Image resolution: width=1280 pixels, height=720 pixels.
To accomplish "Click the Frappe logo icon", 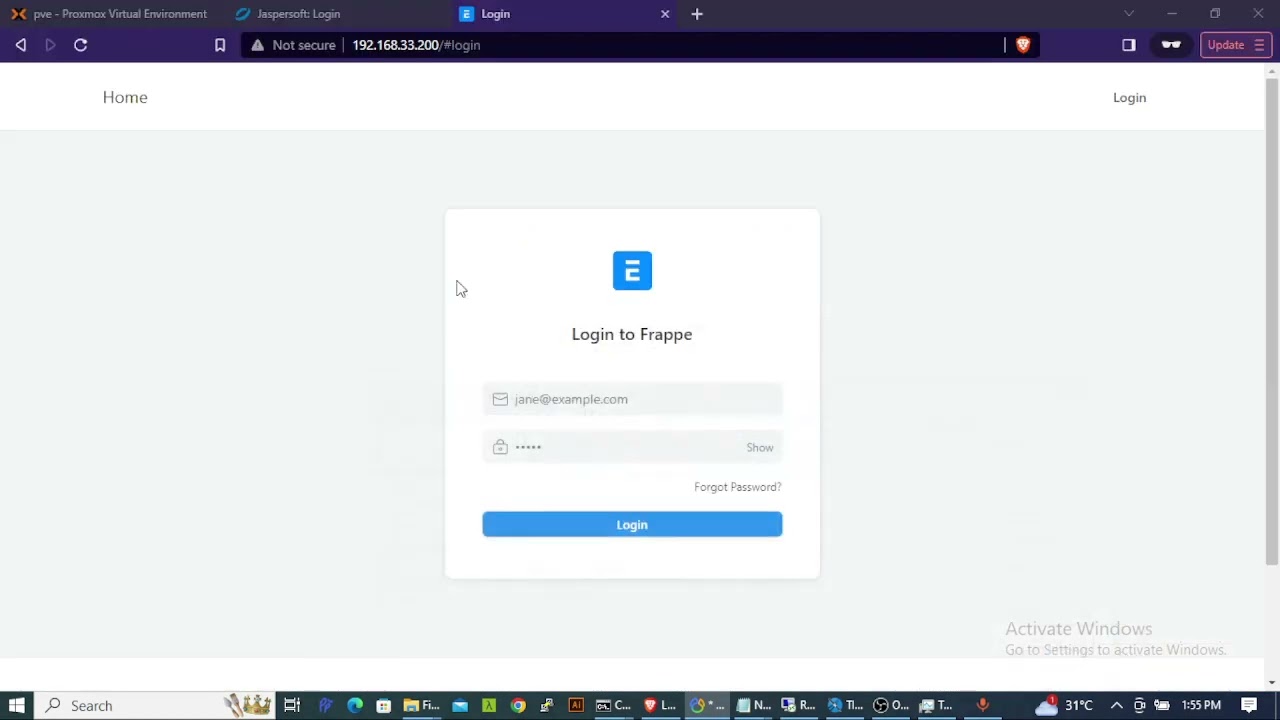I will tap(632, 271).
